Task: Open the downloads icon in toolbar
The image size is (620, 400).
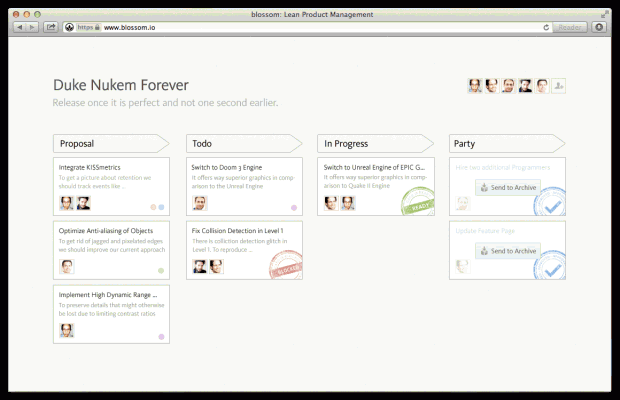Action: [599, 27]
